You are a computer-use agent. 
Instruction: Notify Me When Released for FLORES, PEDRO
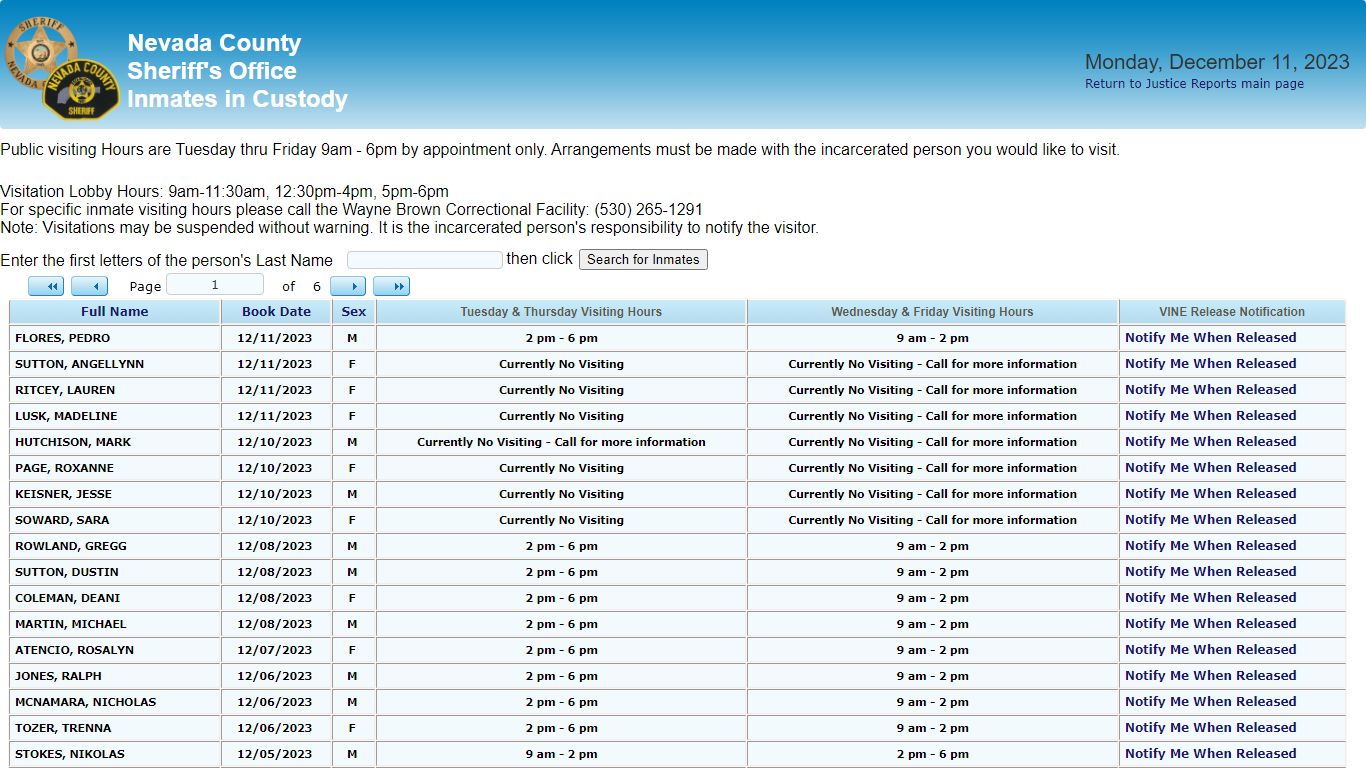click(1210, 338)
